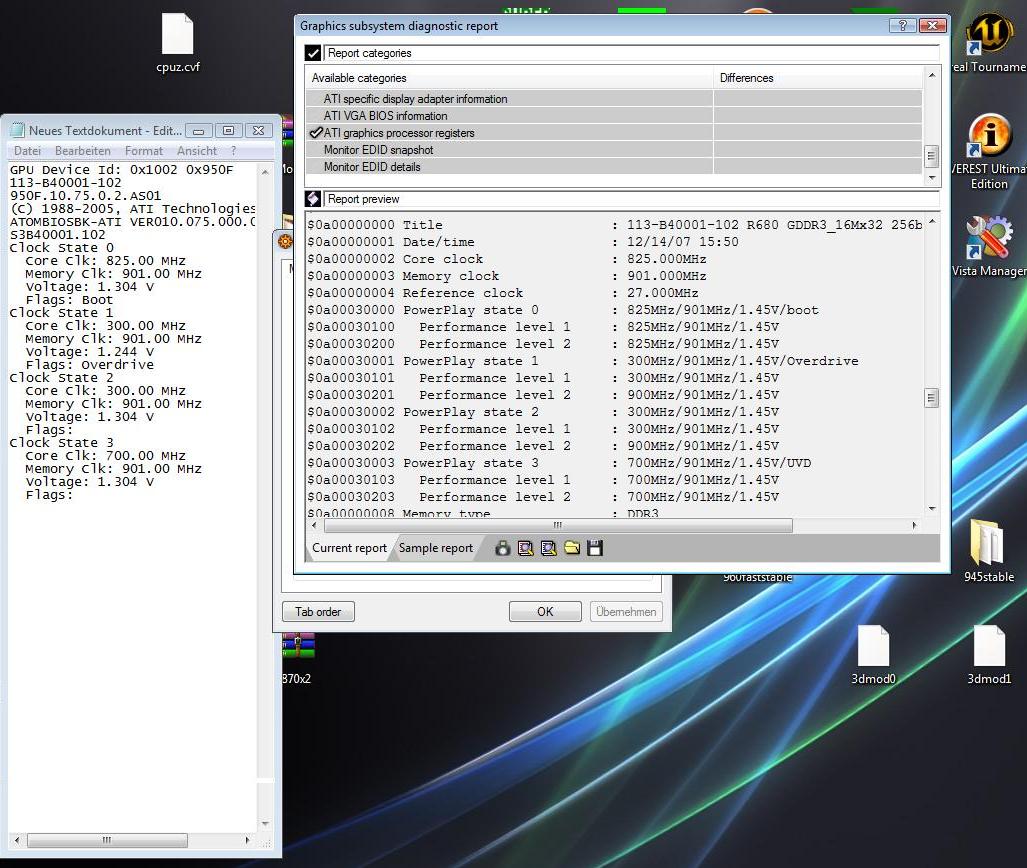Click the Differences column header

818,78
